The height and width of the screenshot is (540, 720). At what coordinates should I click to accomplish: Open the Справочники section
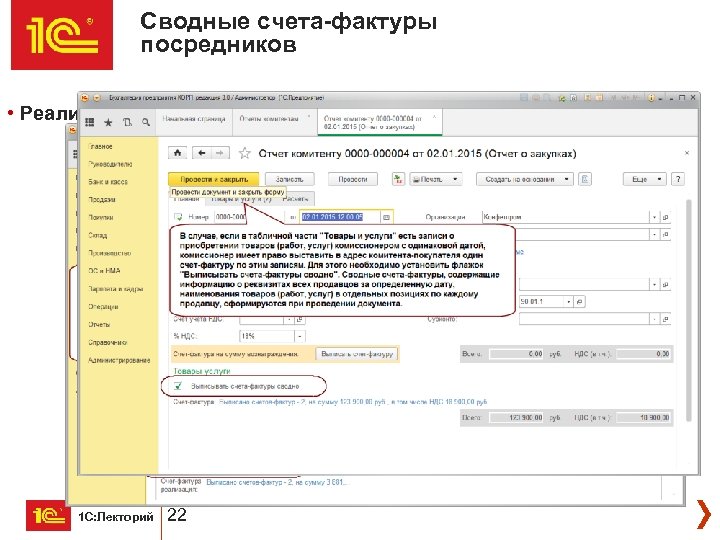coord(108,343)
